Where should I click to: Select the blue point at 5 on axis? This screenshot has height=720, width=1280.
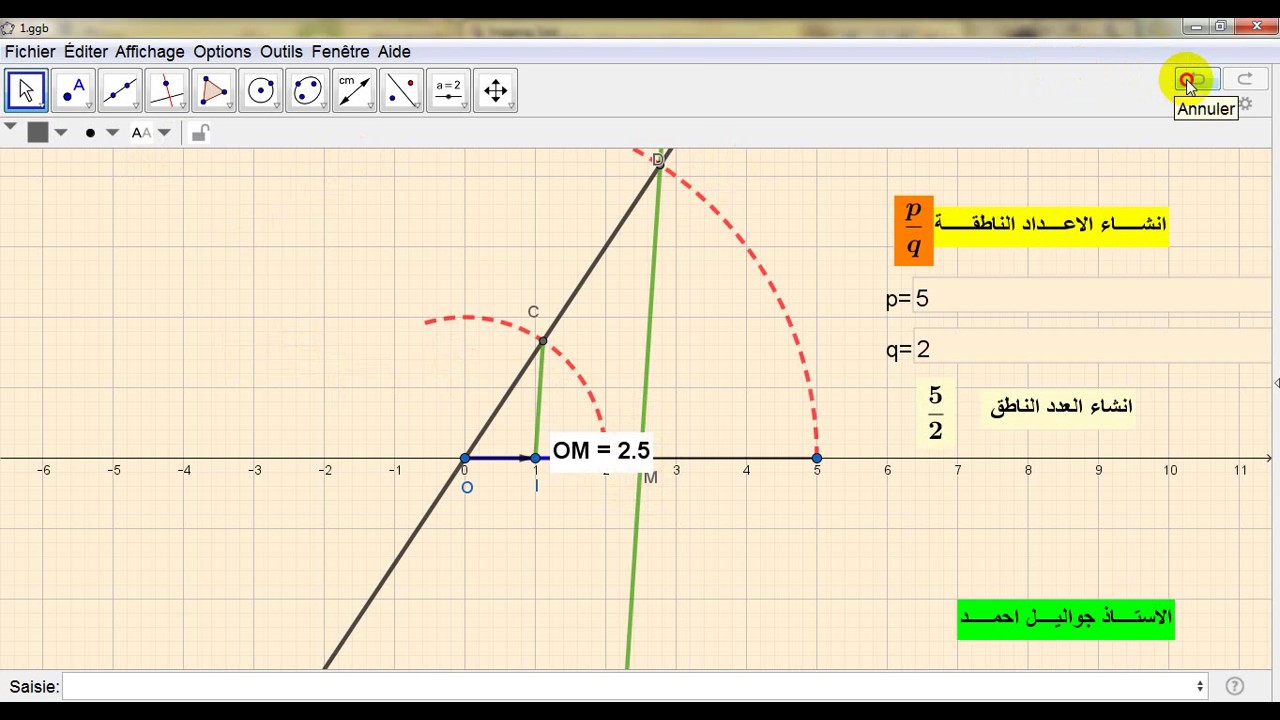point(817,458)
